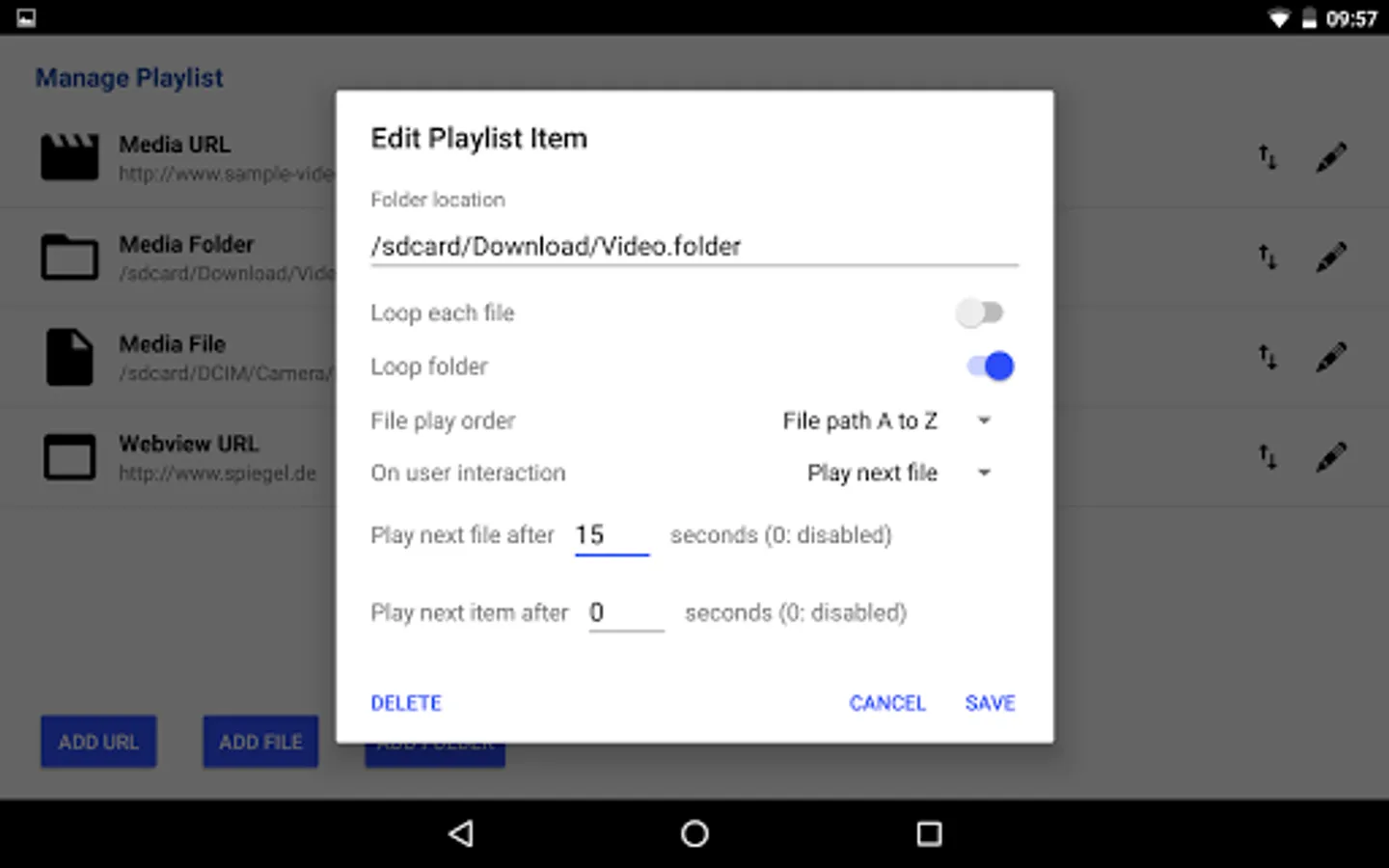Disable the Loop folder switch
1389x868 pixels.
pyautogui.click(x=991, y=366)
